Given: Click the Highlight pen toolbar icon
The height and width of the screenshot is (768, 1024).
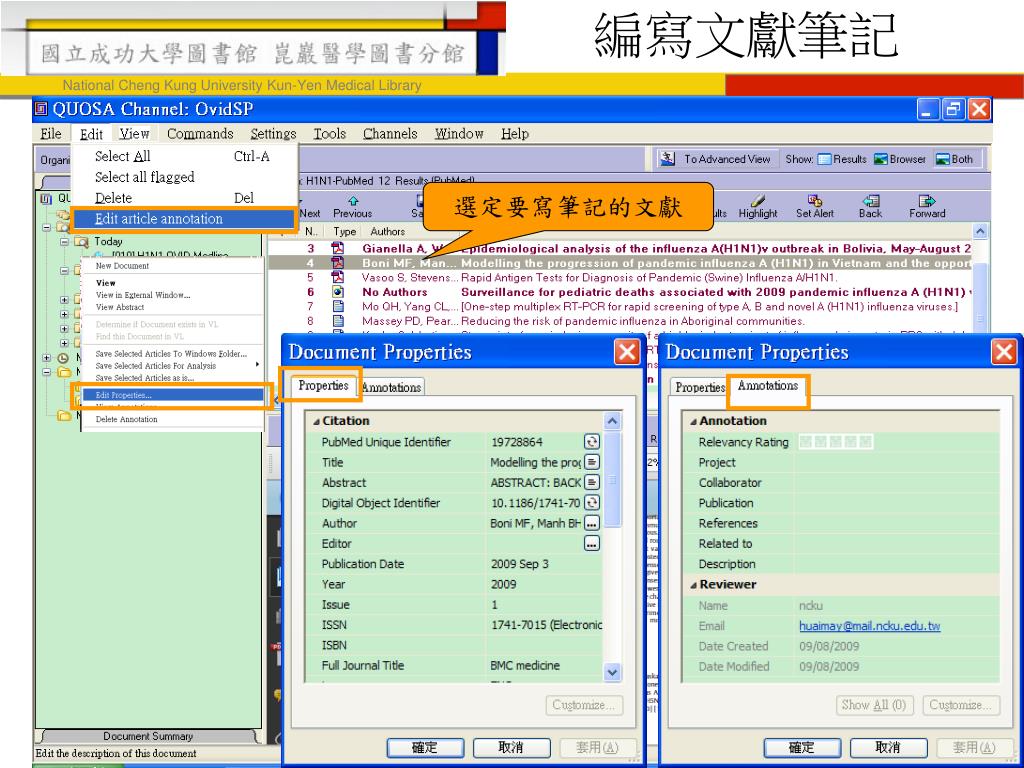Looking at the screenshot, I should pos(758,200).
